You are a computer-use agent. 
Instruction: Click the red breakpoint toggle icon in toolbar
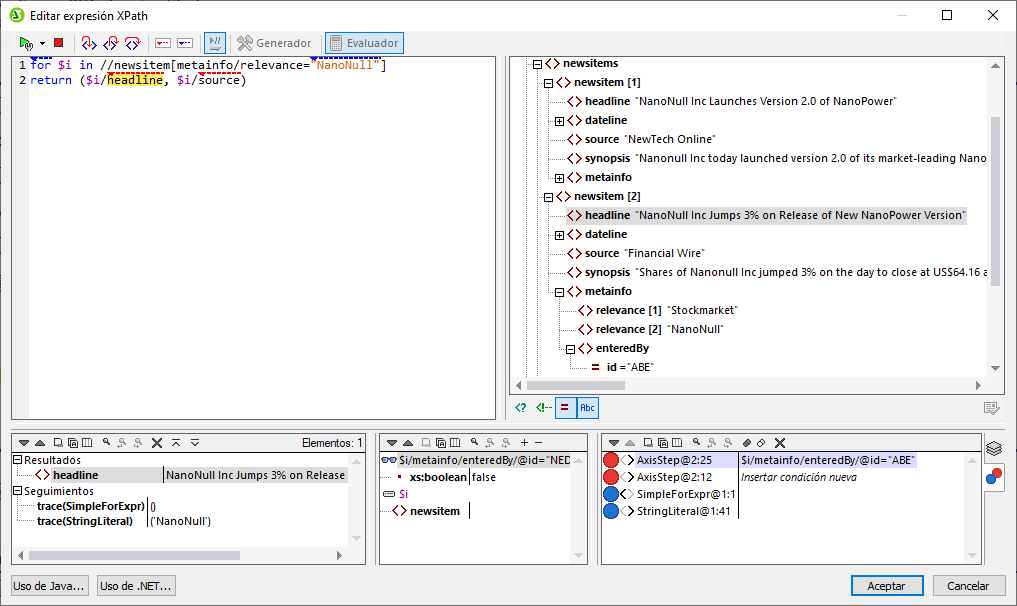pyautogui.click(x=162, y=43)
